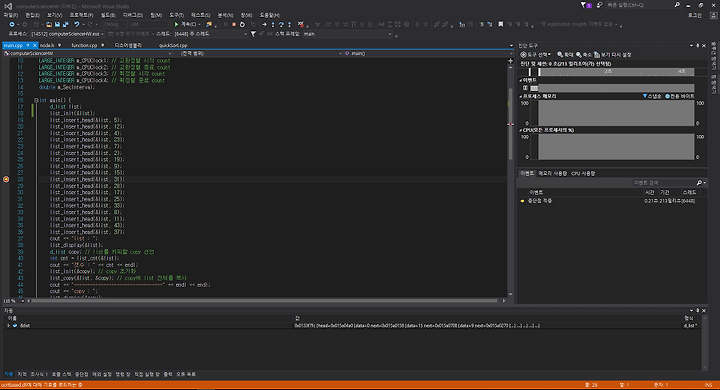Screen dimensions: 720x390
Task: Open the thread dropdown showing 6448
Action: [x=210, y=34]
